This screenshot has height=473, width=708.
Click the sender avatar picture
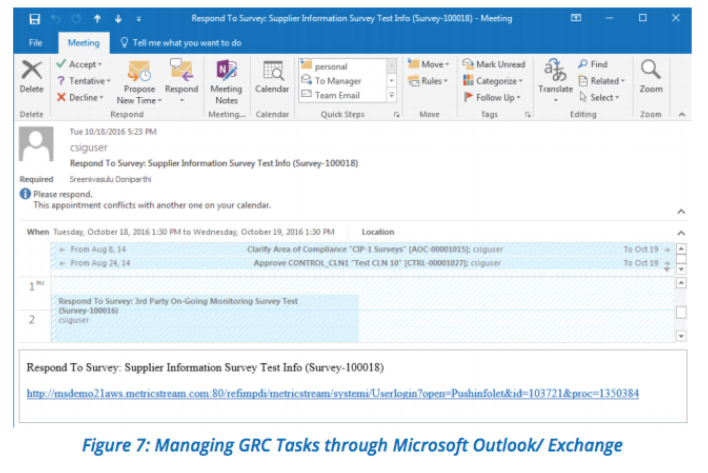point(36,144)
